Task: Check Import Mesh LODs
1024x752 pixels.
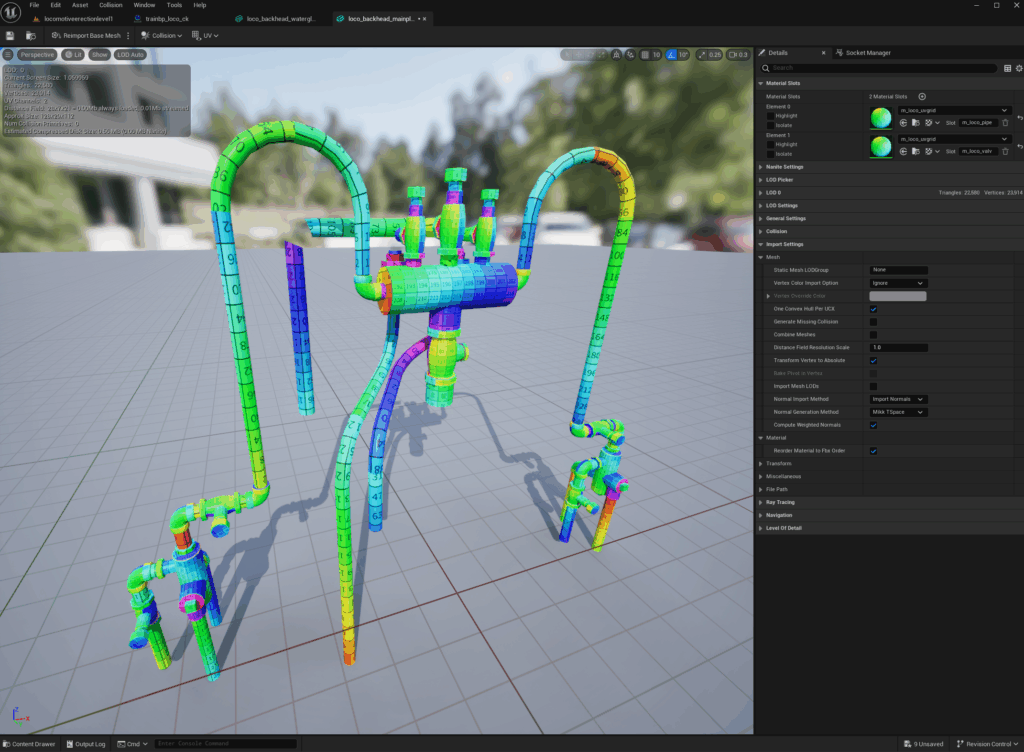Action: (873, 386)
